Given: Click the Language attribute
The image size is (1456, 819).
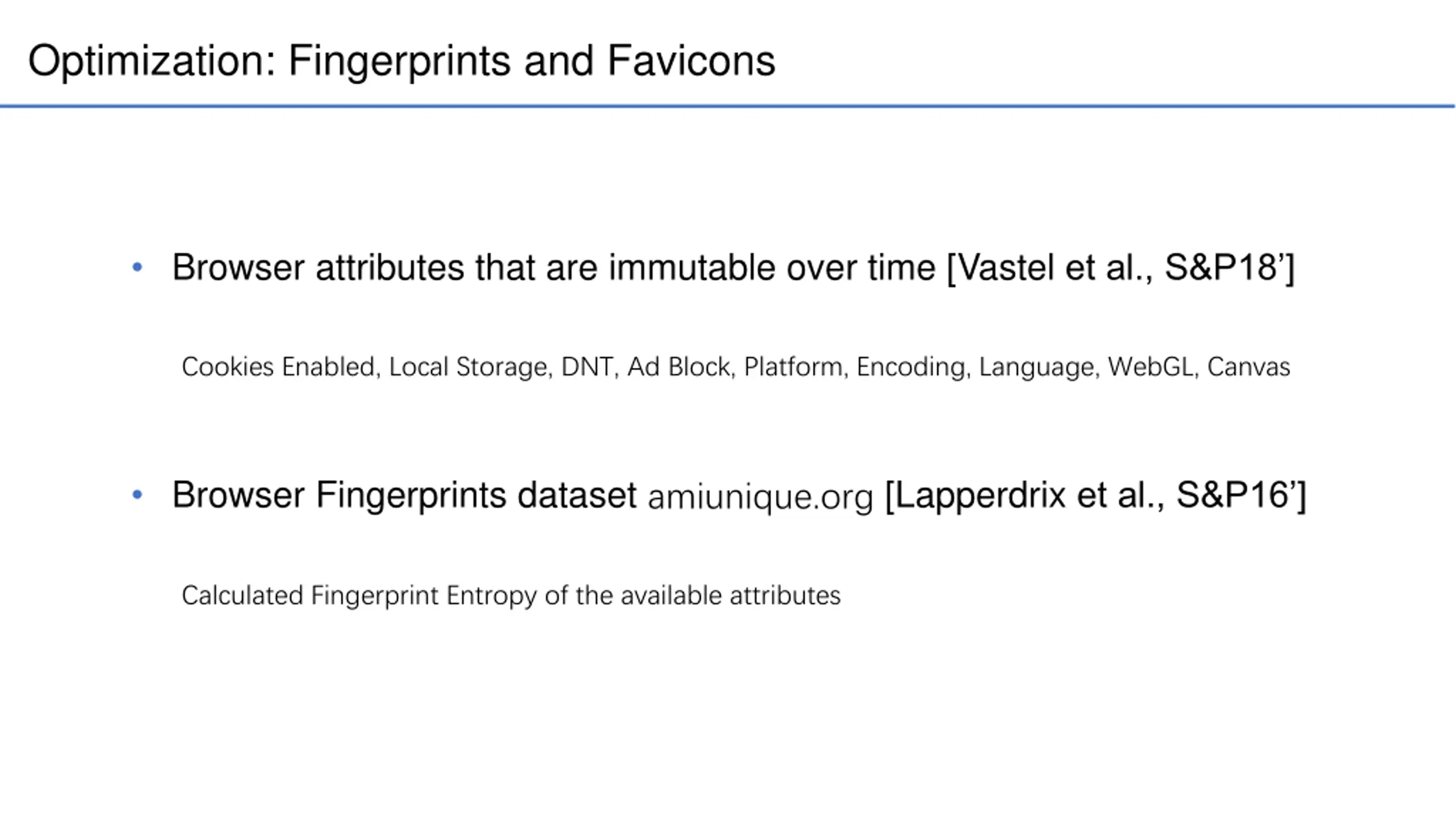Looking at the screenshot, I should coord(1036,367).
